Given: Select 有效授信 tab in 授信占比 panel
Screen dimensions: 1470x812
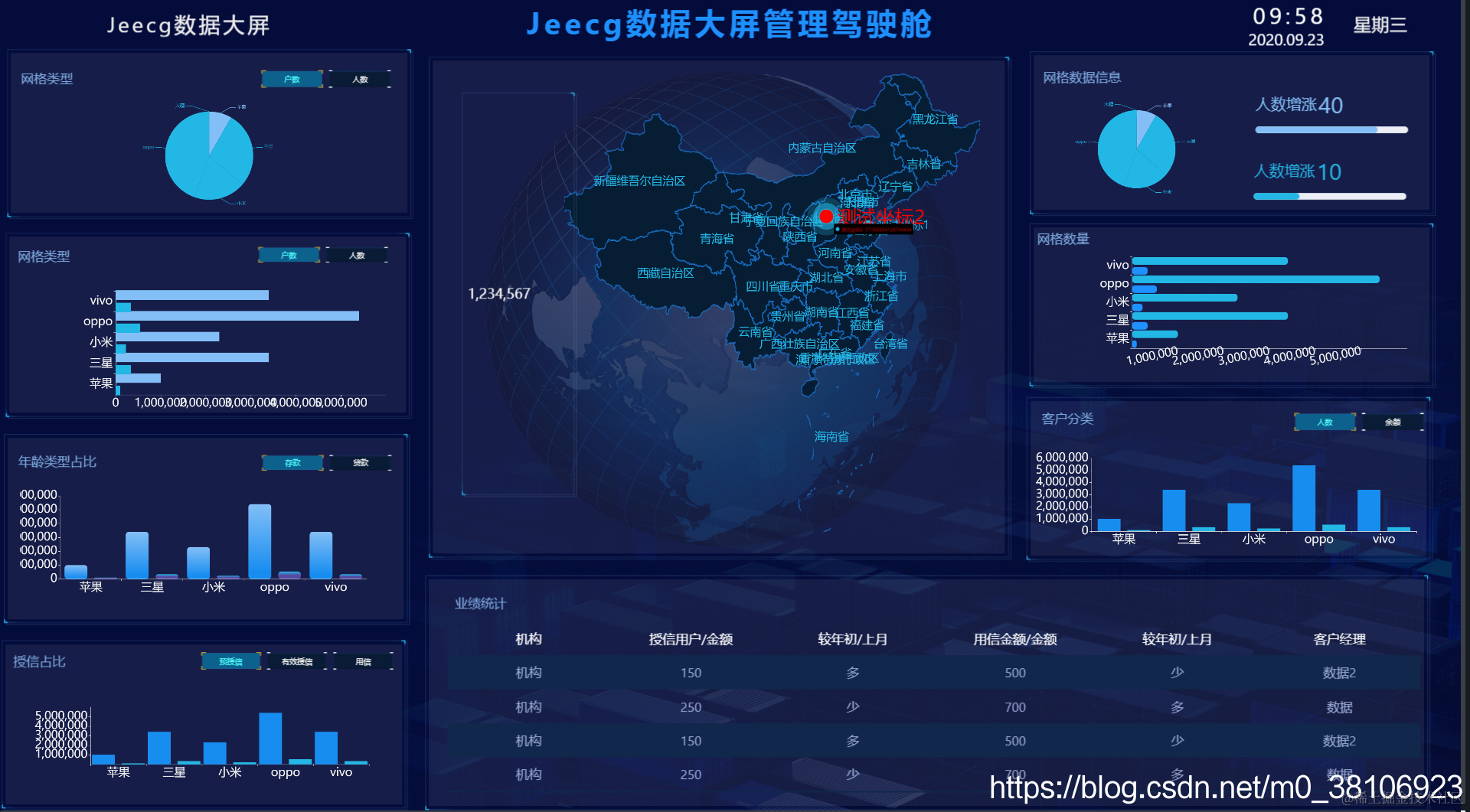Looking at the screenshot, I should [x=297, y=661].
